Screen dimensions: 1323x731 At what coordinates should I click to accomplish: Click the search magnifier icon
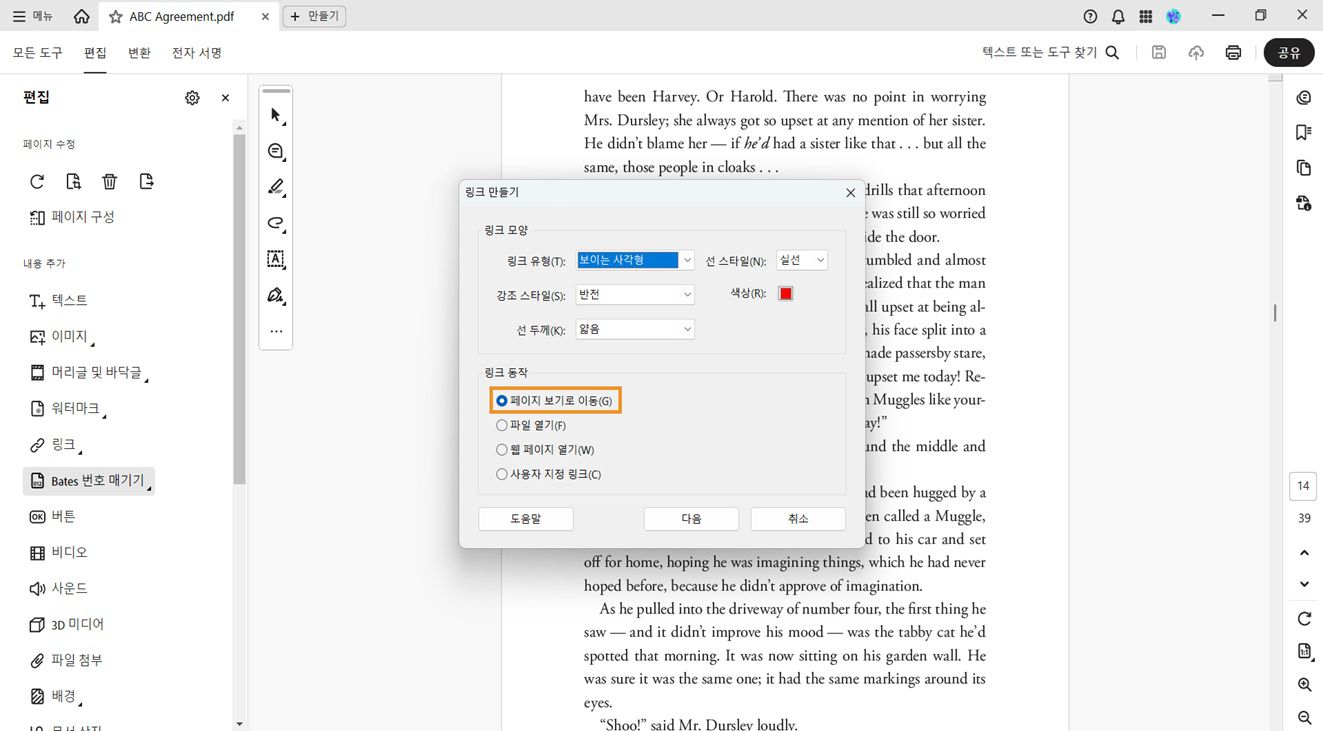1112,53
